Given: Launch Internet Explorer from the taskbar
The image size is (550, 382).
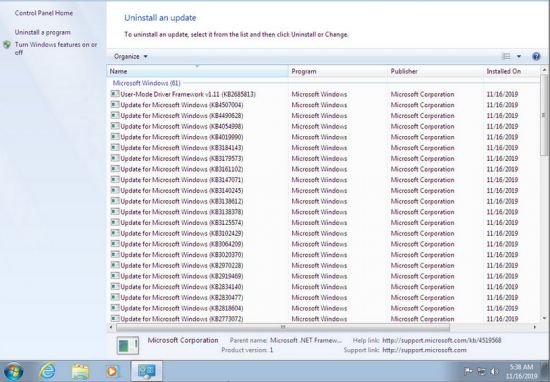Looking at the screenshot, I should [47, 371].
